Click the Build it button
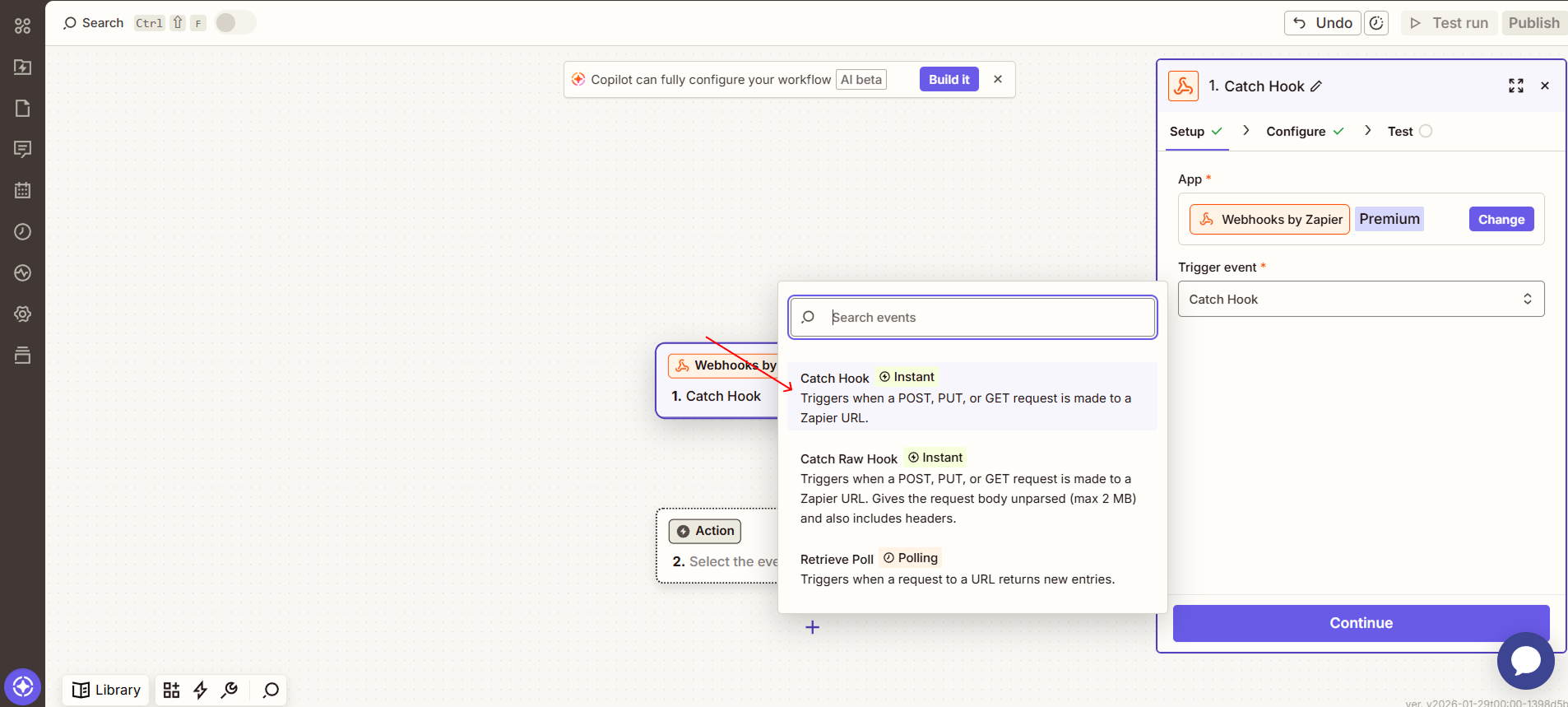1568x707 pixels. click(949, 79)
